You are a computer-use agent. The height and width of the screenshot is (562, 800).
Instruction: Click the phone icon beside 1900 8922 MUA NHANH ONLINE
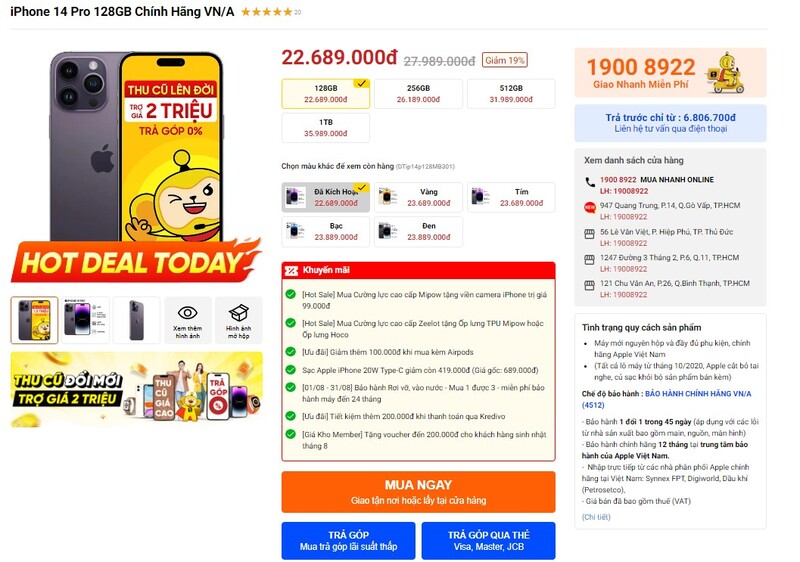pos(590,182)
